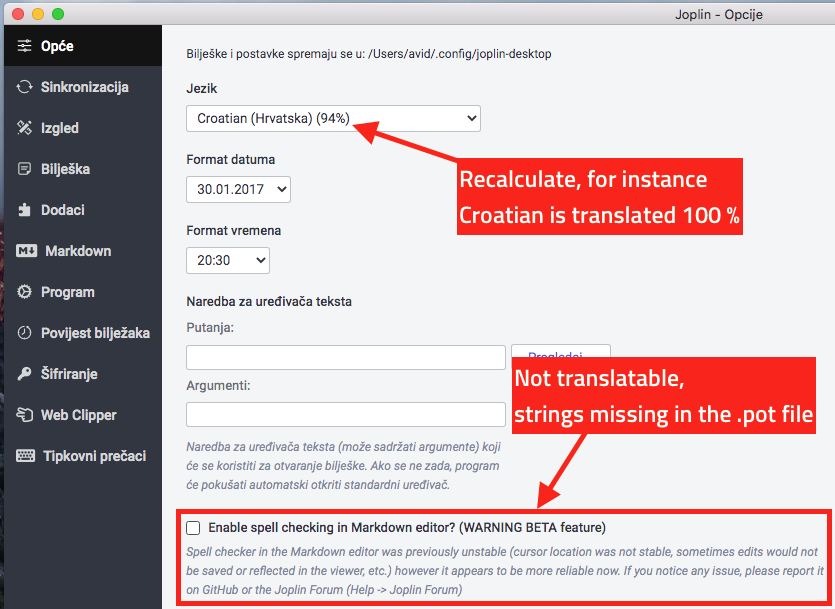
Task: Enable spell checking in Markdown editor
Action: 192,527
